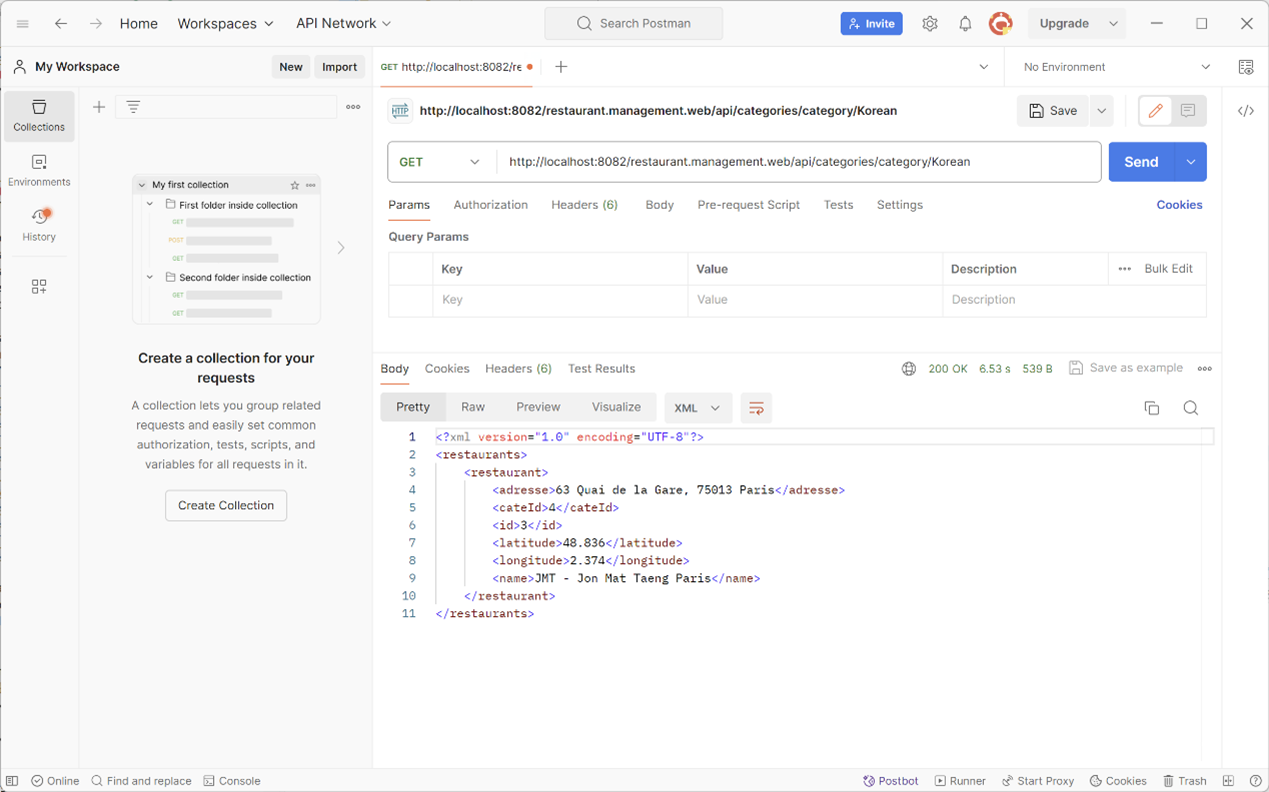Image resolution: width=1269 pixels, height=792 pixels.
Task: Change the XML response format dropdown
Action: click(x=698, y=408)
